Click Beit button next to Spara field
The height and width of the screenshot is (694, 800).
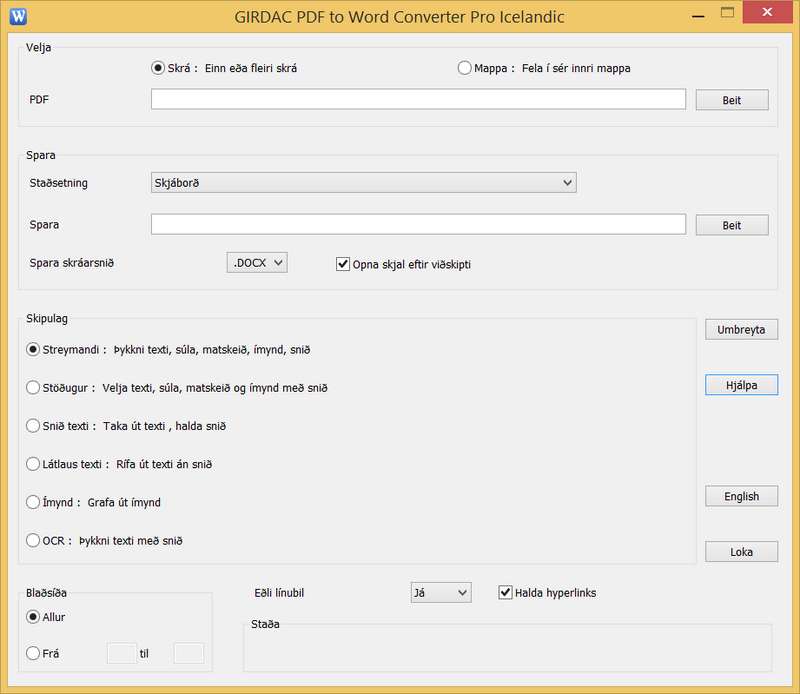coord(732,225)
